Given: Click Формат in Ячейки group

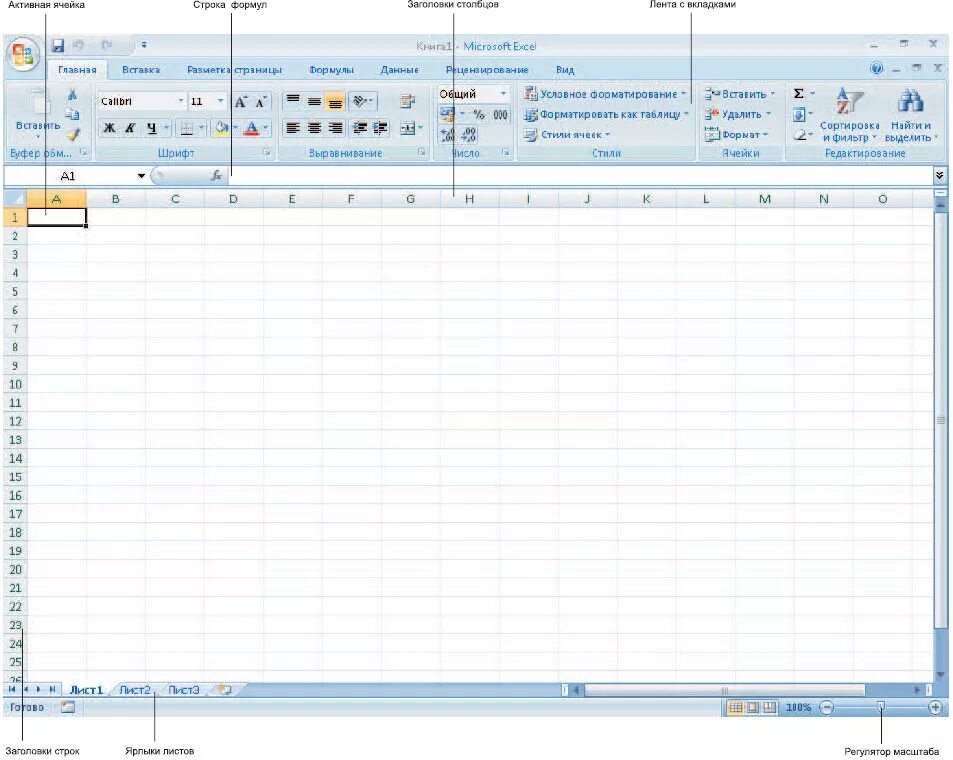Looking at the screenshot, I should 736,134.
